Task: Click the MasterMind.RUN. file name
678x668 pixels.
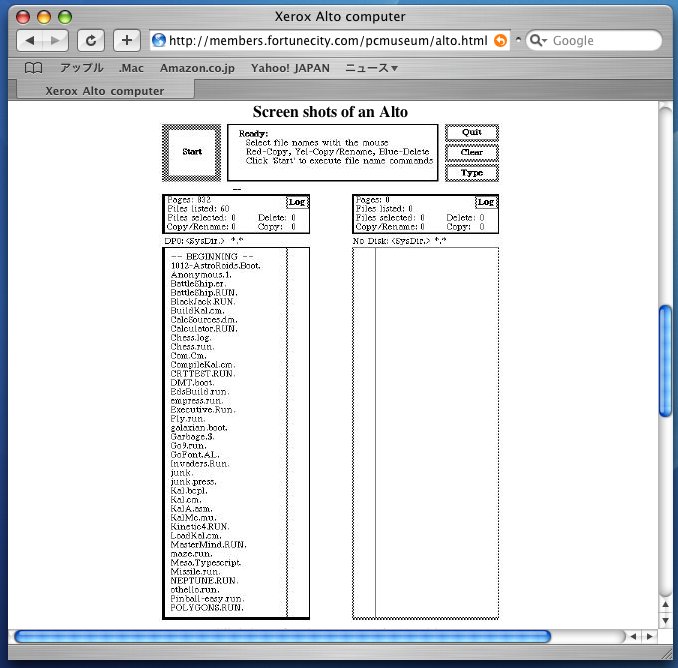Action: click(208, 545)
